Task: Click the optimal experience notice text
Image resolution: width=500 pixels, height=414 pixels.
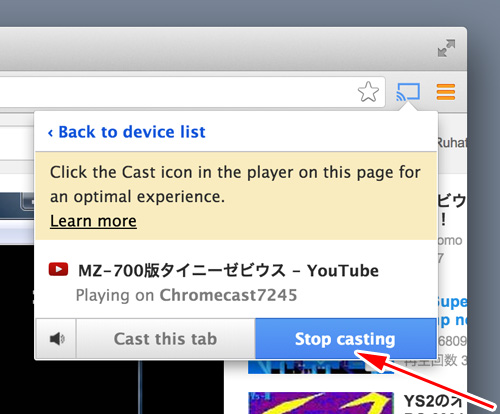Action: tap(235, 184)
